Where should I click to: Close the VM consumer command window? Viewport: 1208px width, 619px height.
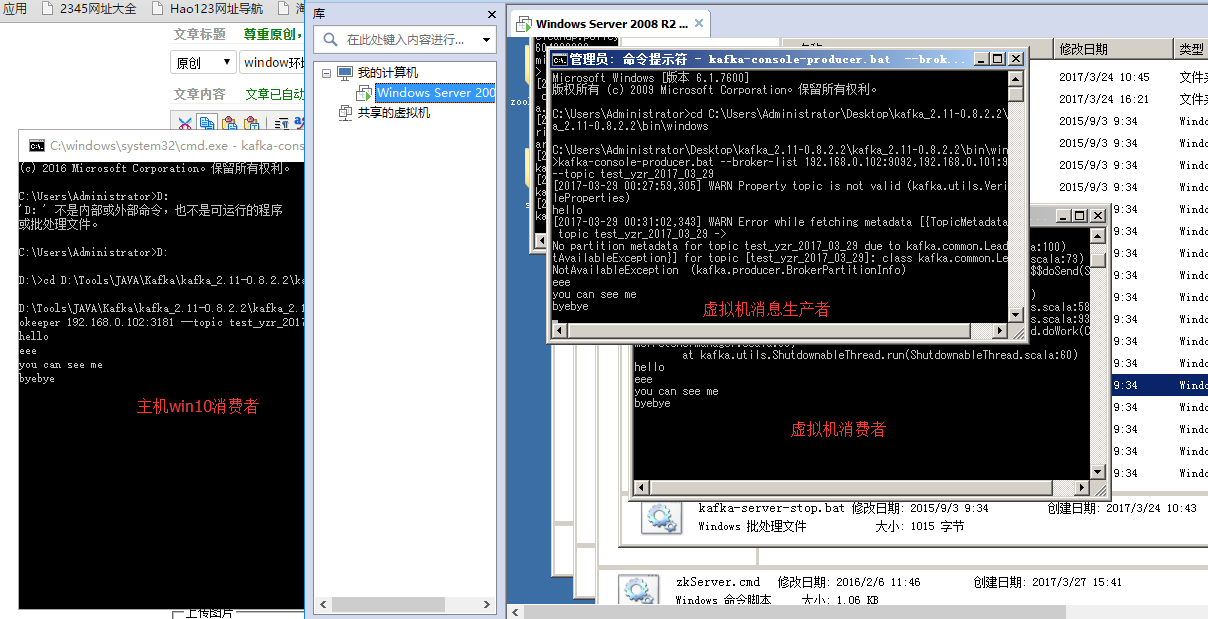tap(1097, 216)
